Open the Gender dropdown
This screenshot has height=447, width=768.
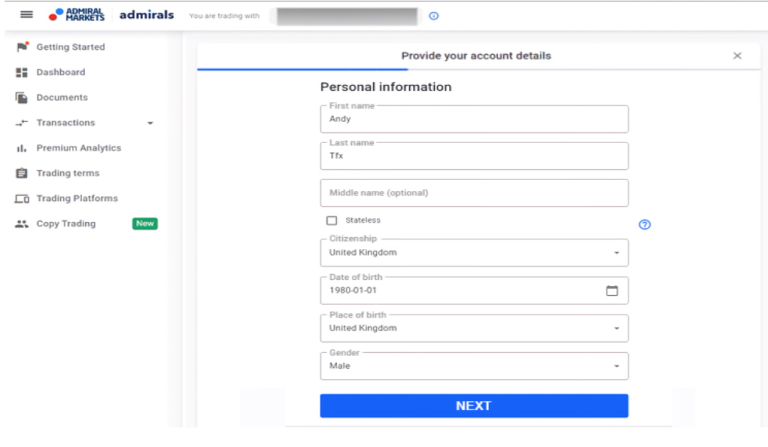click(x=474, y=366)
